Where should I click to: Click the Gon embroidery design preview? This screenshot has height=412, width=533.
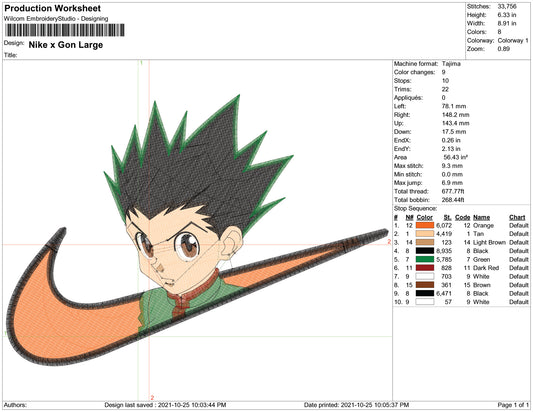197,231
